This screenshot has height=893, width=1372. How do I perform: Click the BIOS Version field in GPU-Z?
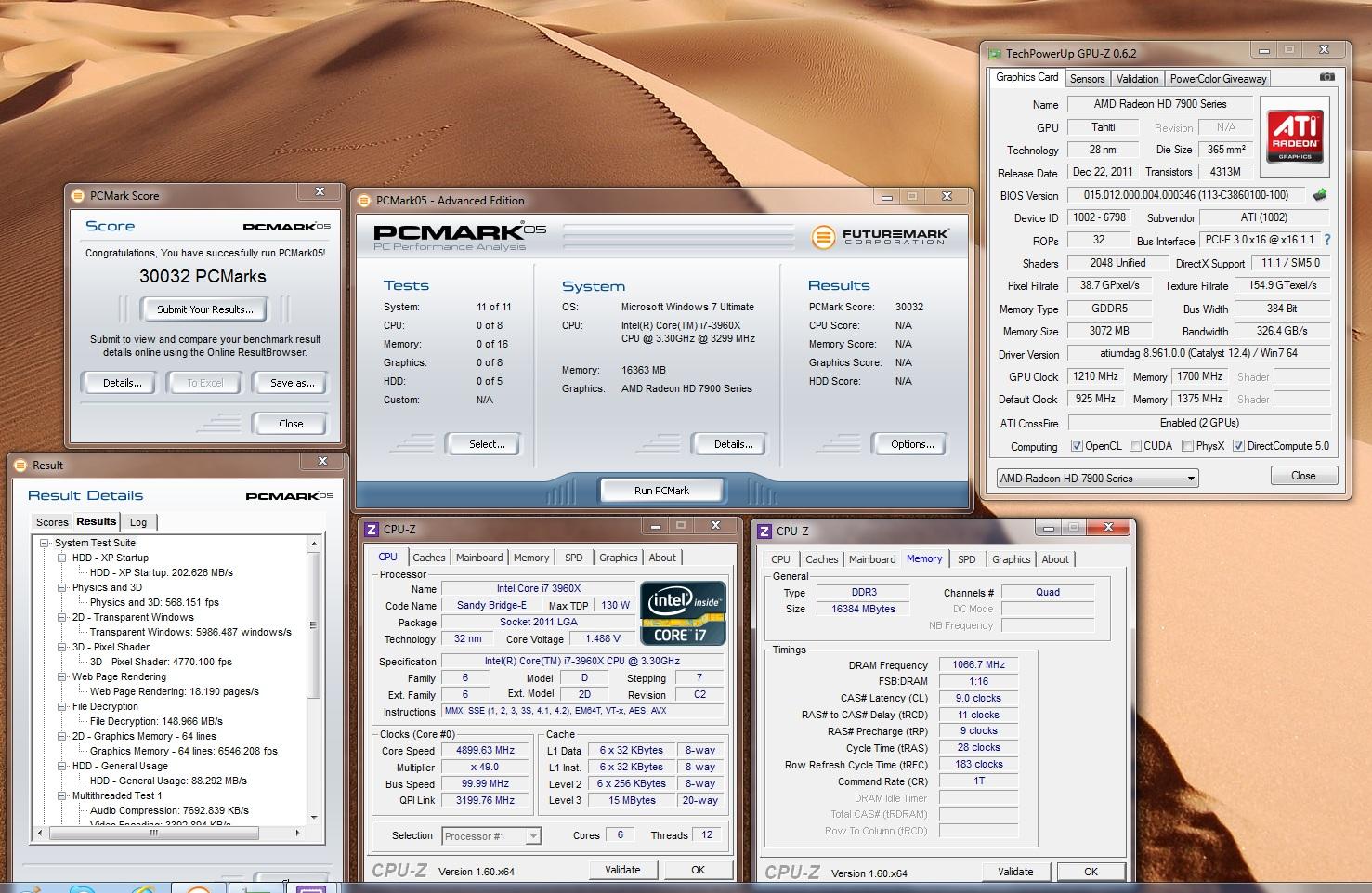(1186, 195)
